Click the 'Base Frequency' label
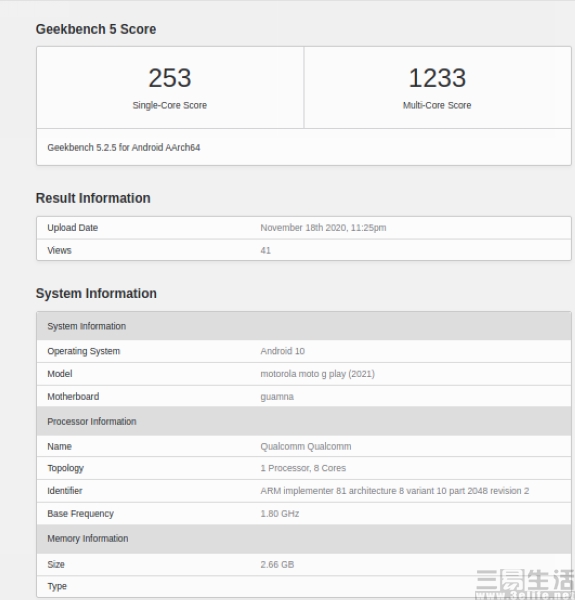Viewport: 575px width, 600px height. coord(80,514)
